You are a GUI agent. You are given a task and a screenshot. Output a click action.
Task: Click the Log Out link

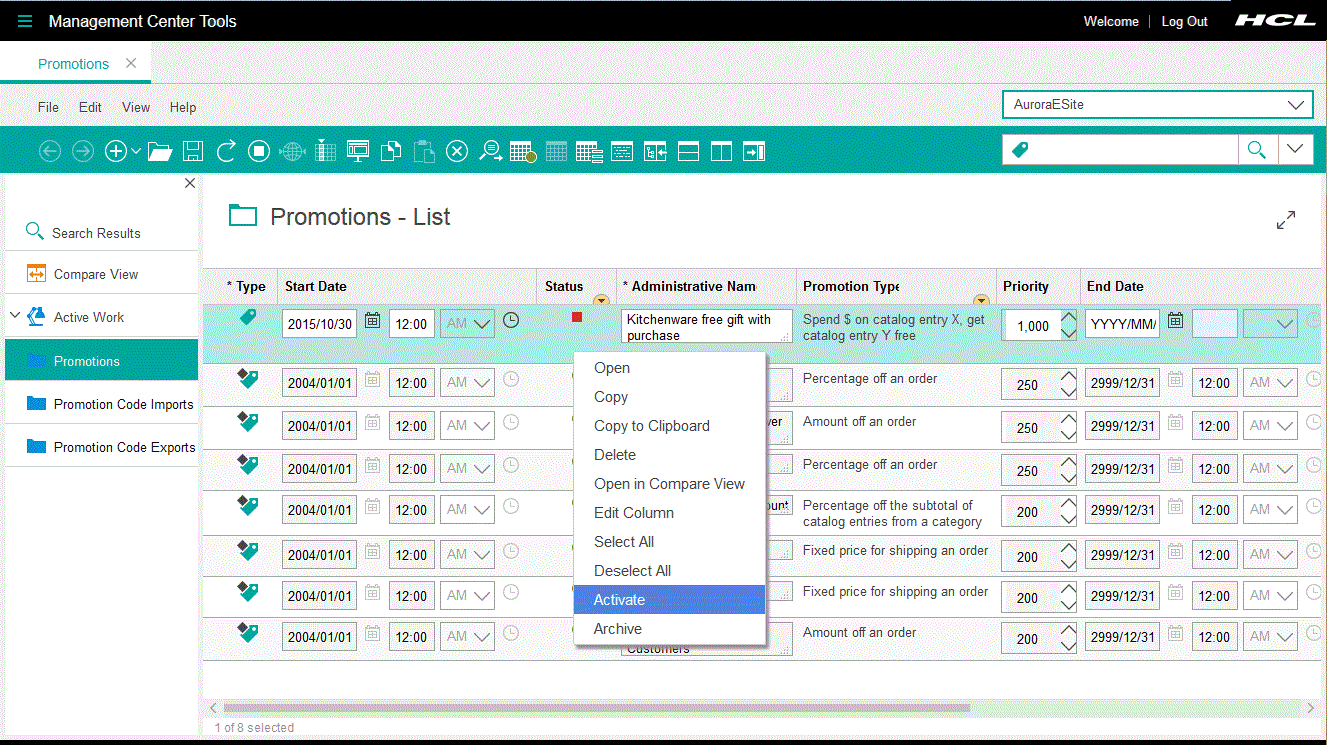coord(1184,21)
